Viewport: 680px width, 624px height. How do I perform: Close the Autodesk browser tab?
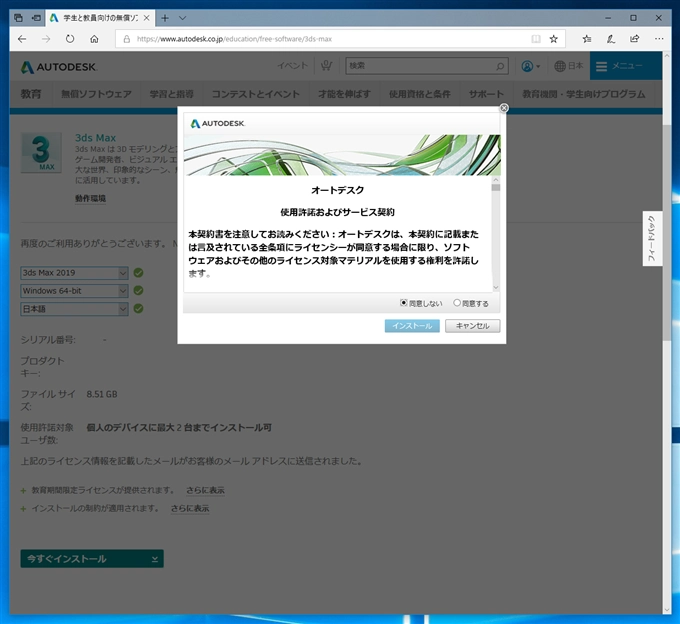tap(147, 18)
